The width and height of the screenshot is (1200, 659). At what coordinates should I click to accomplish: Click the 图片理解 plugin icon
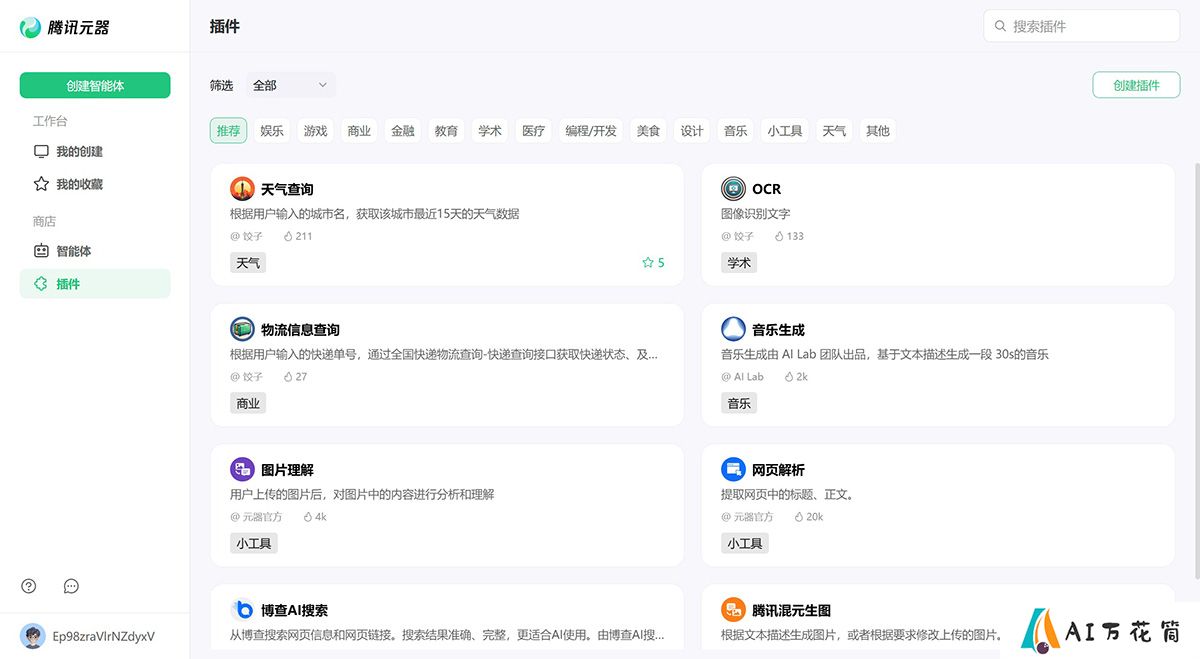coord(242,470)
